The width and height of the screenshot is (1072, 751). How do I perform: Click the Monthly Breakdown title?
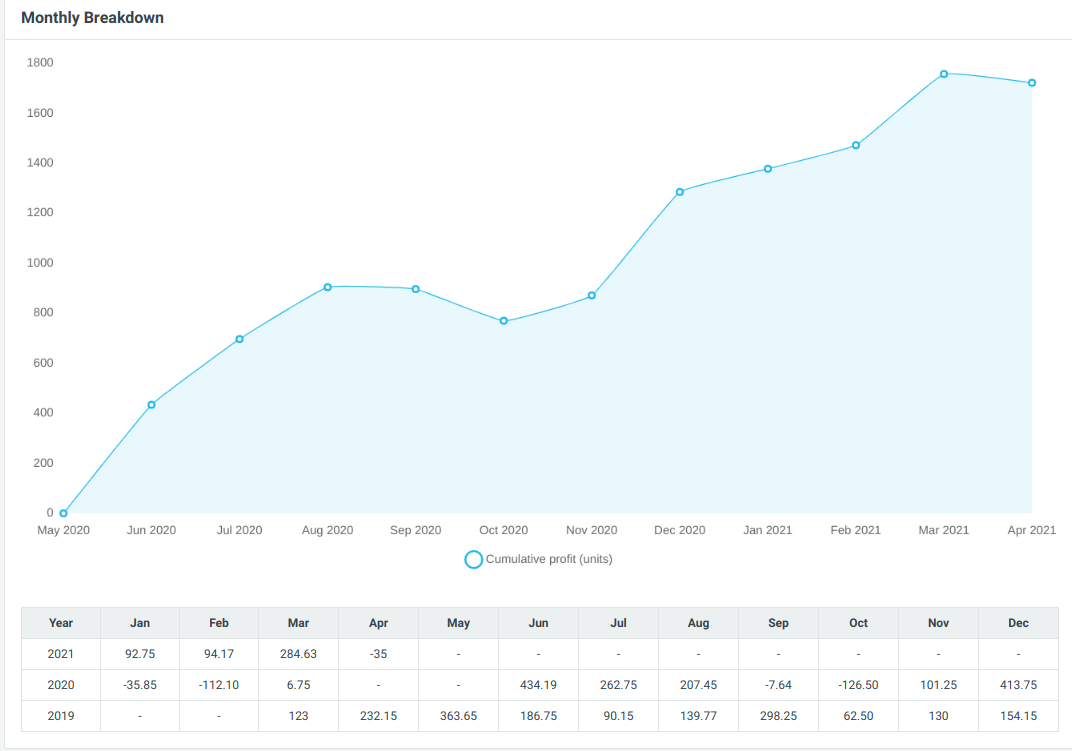[x=92, y=17]
